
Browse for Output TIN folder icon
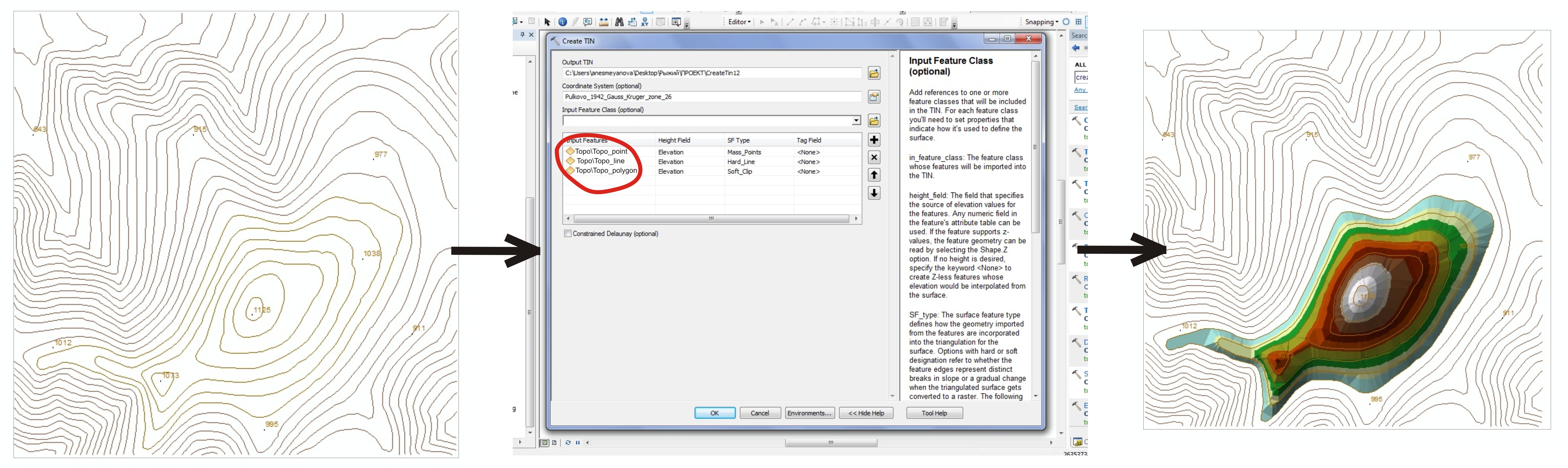[x=873, y=73]
